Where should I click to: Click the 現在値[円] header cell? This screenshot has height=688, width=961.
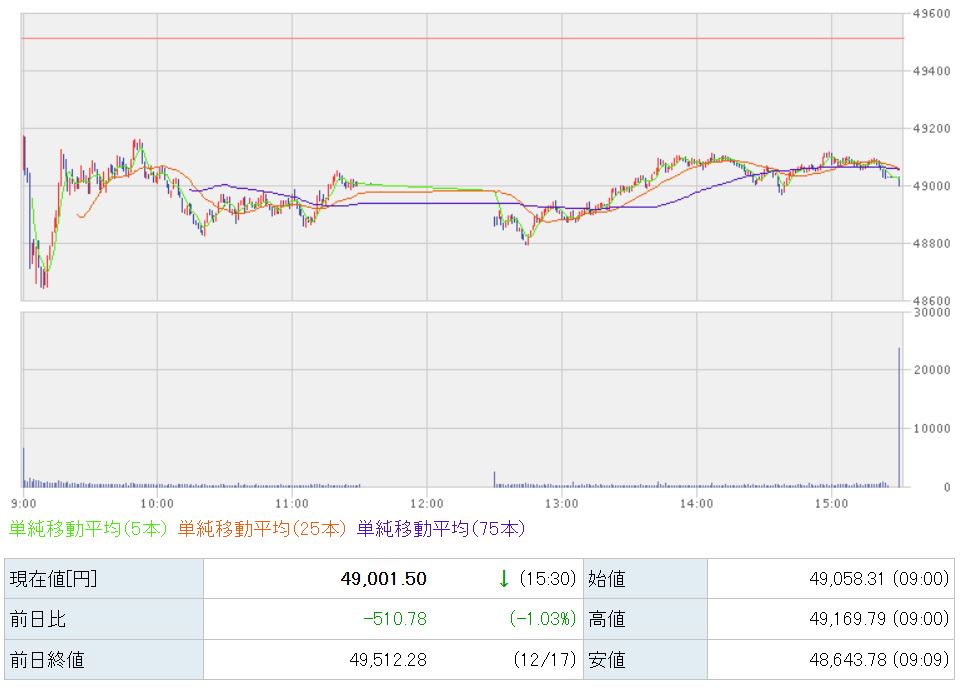tap(54, 579)
